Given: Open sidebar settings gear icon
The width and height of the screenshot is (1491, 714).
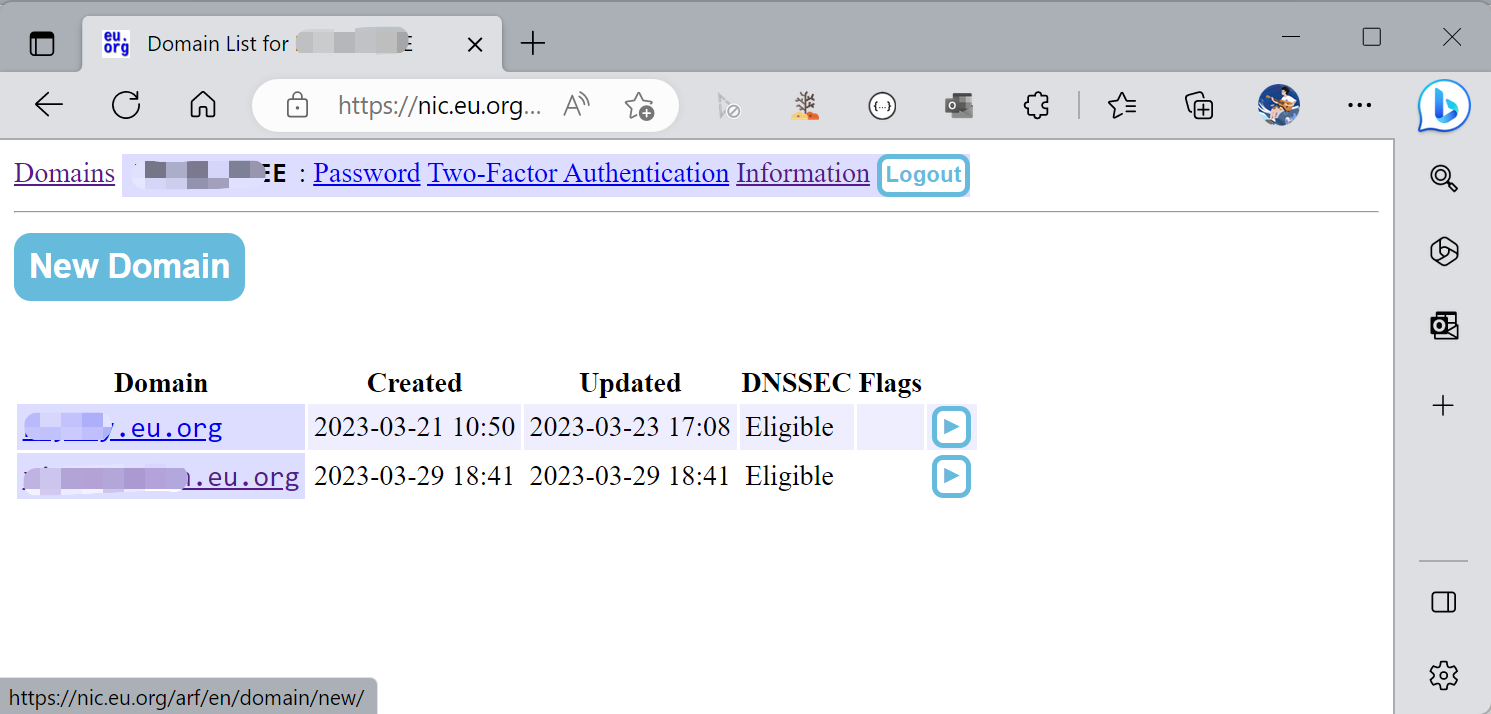Looking at the screenshot, I should (1443, 675).
